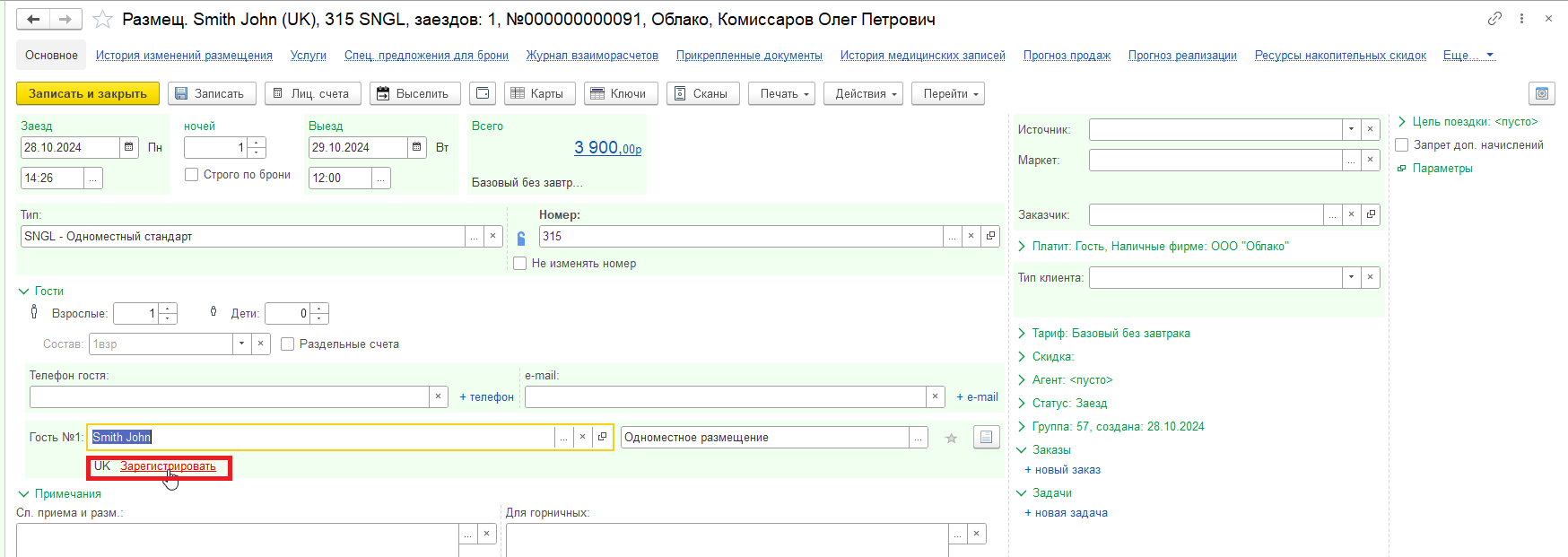1568x557 pixels.
Task: Clear the Состав 1взр field
Action: tap(260, 344)
